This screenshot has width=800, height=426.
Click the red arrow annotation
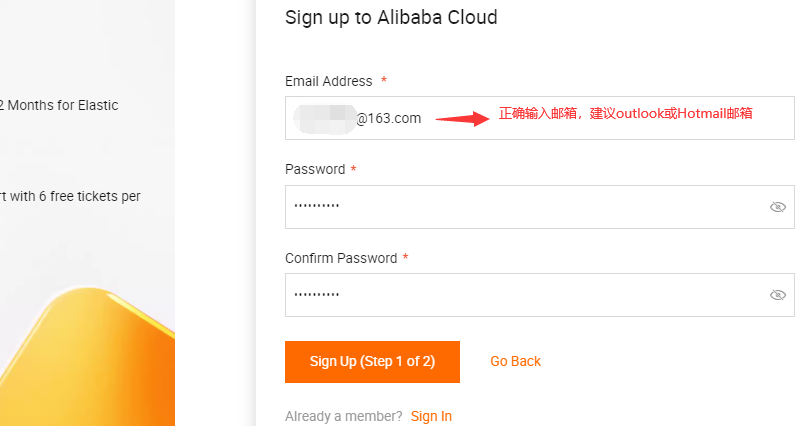point(462,119)
